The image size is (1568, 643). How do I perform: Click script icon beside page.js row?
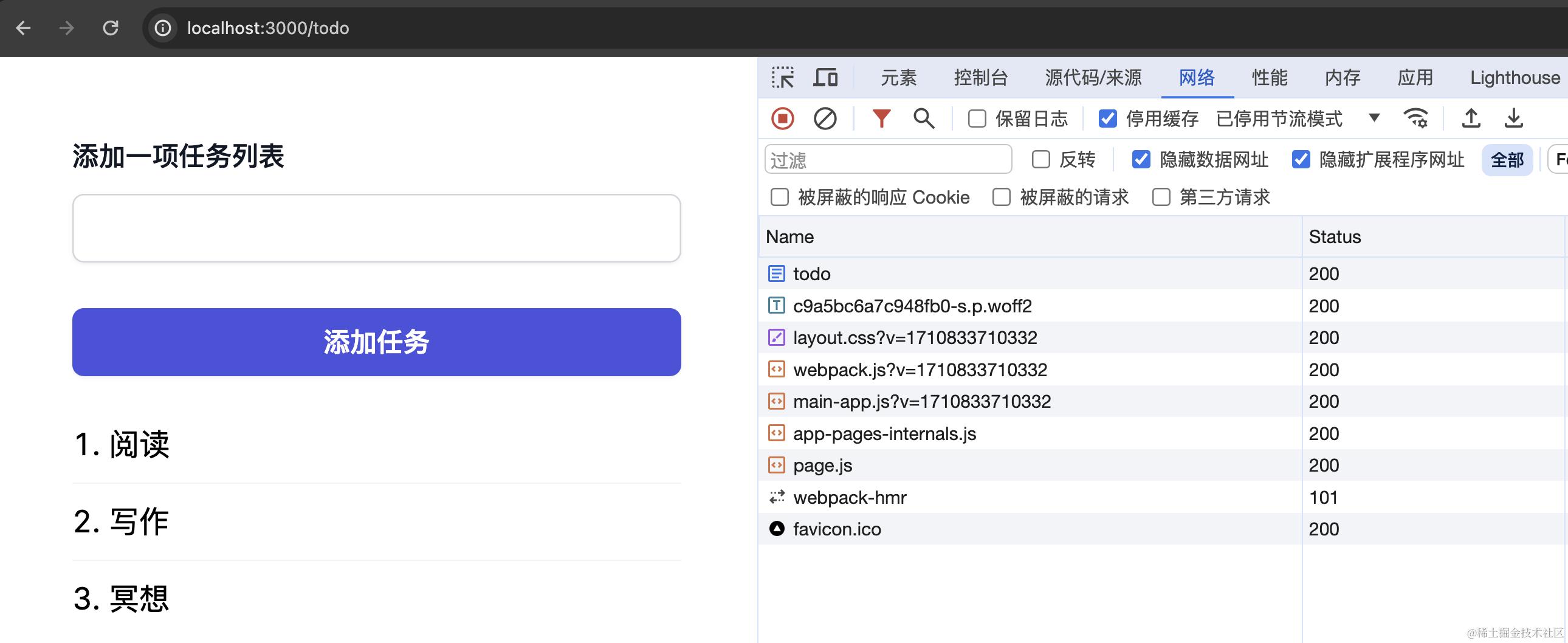777,465
